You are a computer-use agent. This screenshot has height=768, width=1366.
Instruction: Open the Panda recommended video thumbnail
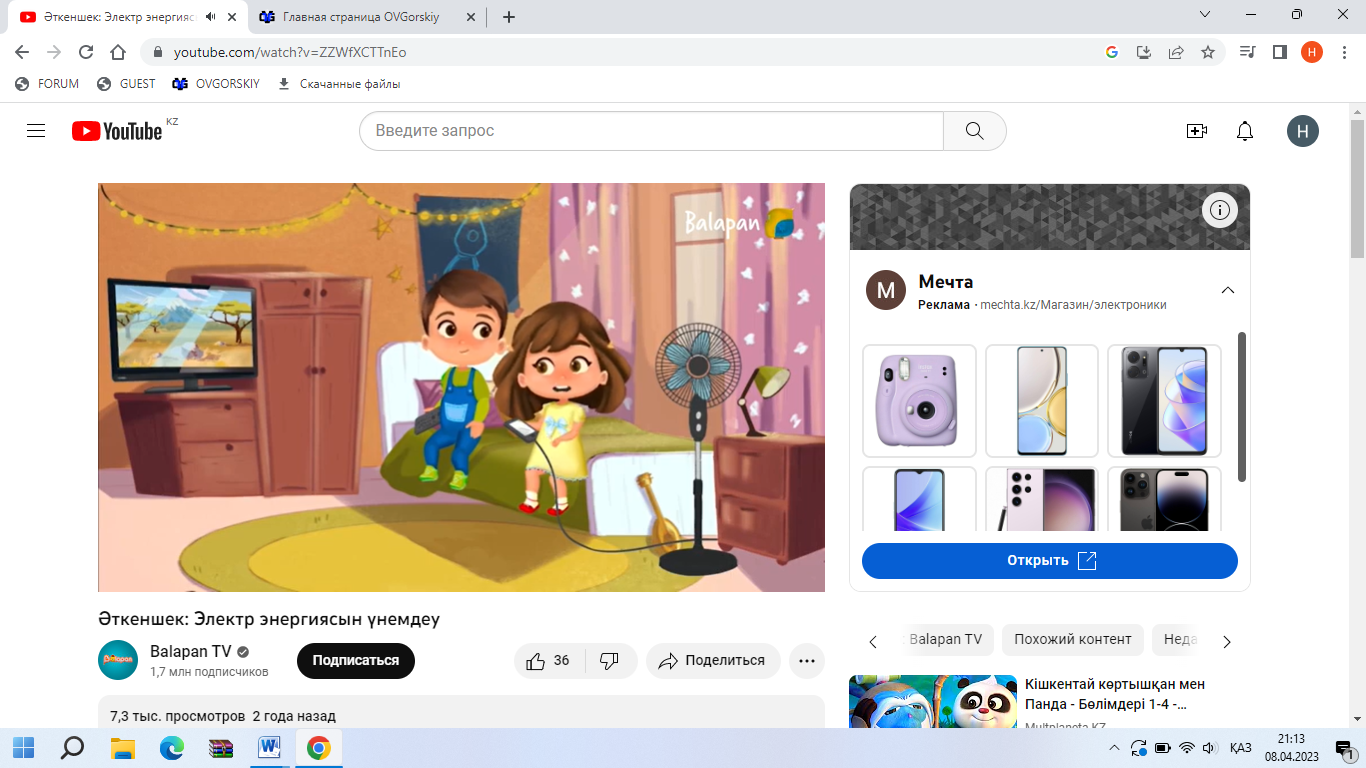(933, 701)
